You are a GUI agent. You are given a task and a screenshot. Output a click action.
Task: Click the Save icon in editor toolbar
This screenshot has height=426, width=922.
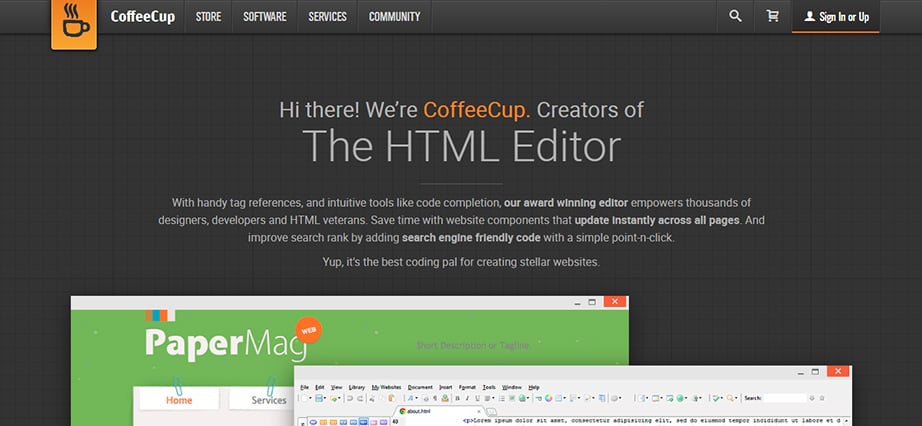319,398
